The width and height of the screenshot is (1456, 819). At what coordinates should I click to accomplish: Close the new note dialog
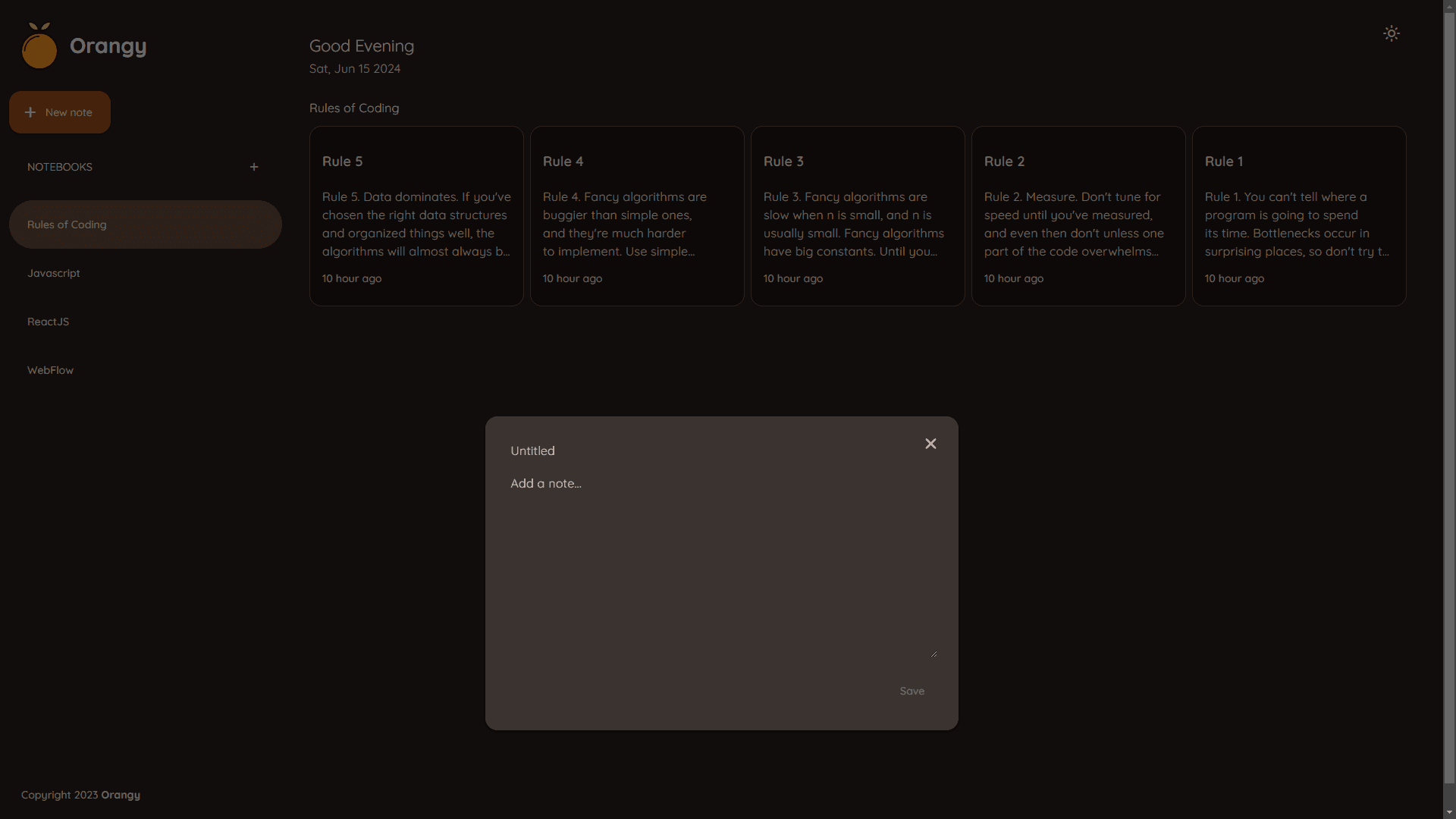[930, 444]
